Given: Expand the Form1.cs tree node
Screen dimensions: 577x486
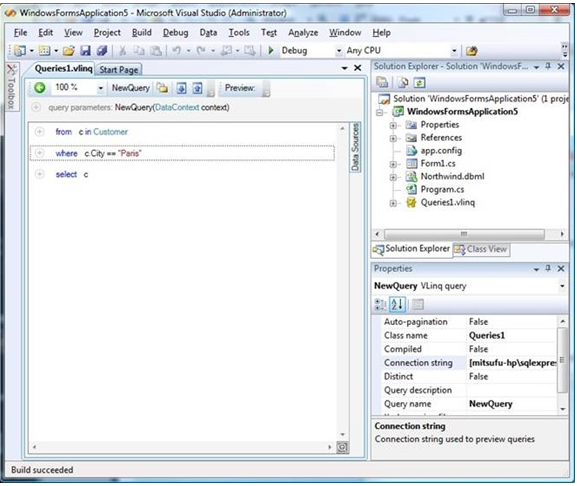Looking at the screenshot, I should [393, 164].
